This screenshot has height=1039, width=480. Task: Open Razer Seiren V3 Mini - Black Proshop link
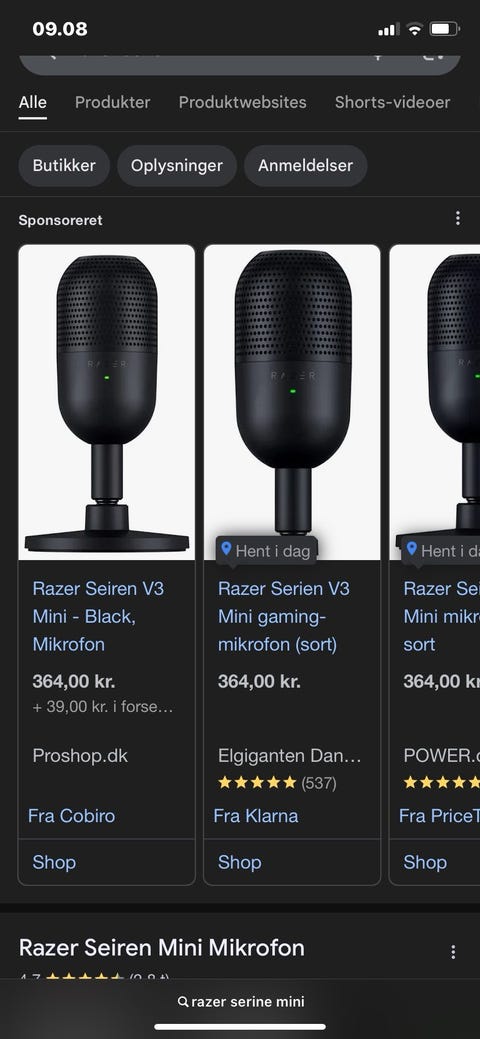coord(98,616)
